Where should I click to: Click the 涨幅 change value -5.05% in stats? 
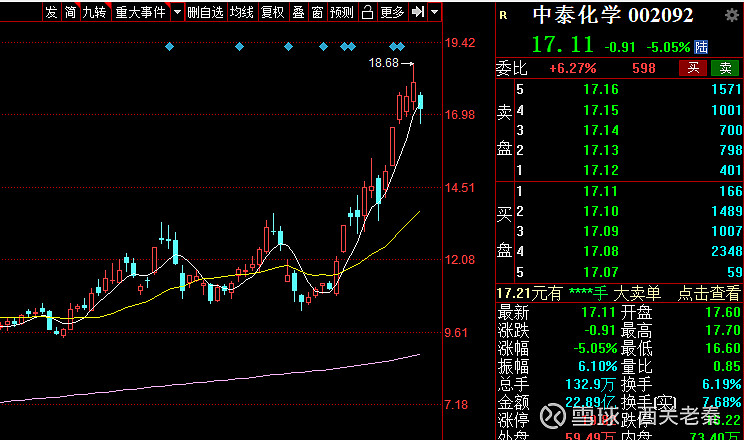point(595,348)
